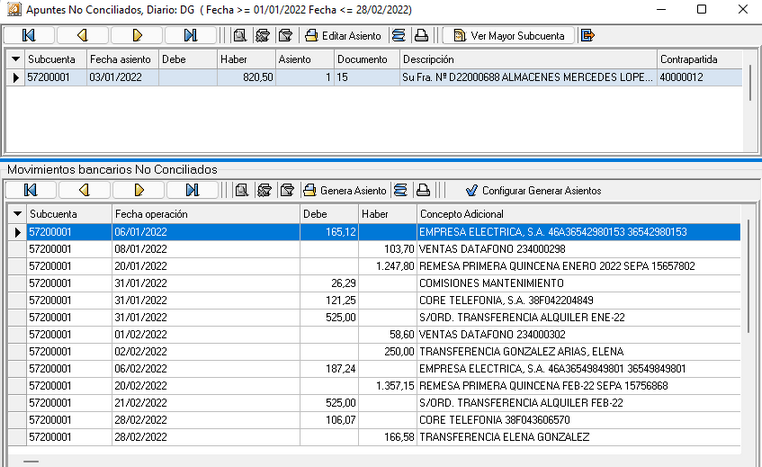
Task: Go to first bank movement record
Action: (x=31, y=190)
